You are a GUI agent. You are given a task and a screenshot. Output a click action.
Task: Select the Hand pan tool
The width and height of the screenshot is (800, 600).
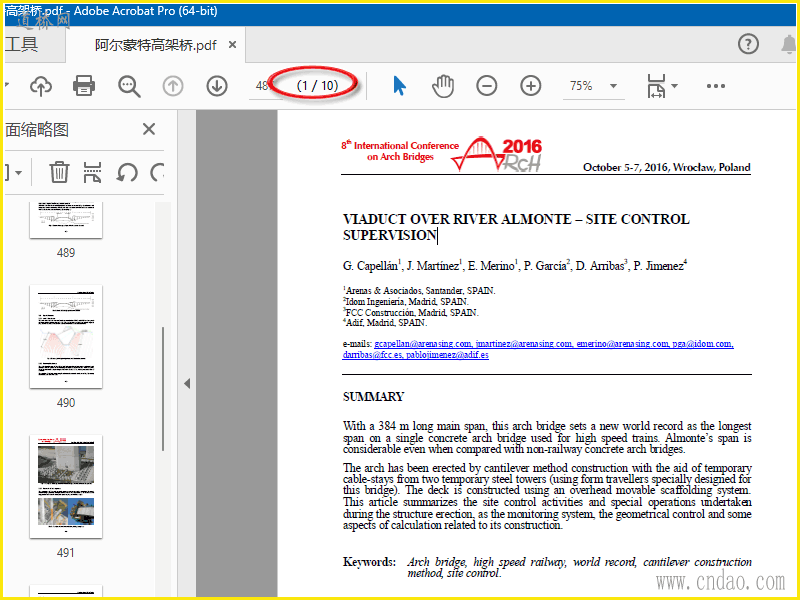(443, 86)
